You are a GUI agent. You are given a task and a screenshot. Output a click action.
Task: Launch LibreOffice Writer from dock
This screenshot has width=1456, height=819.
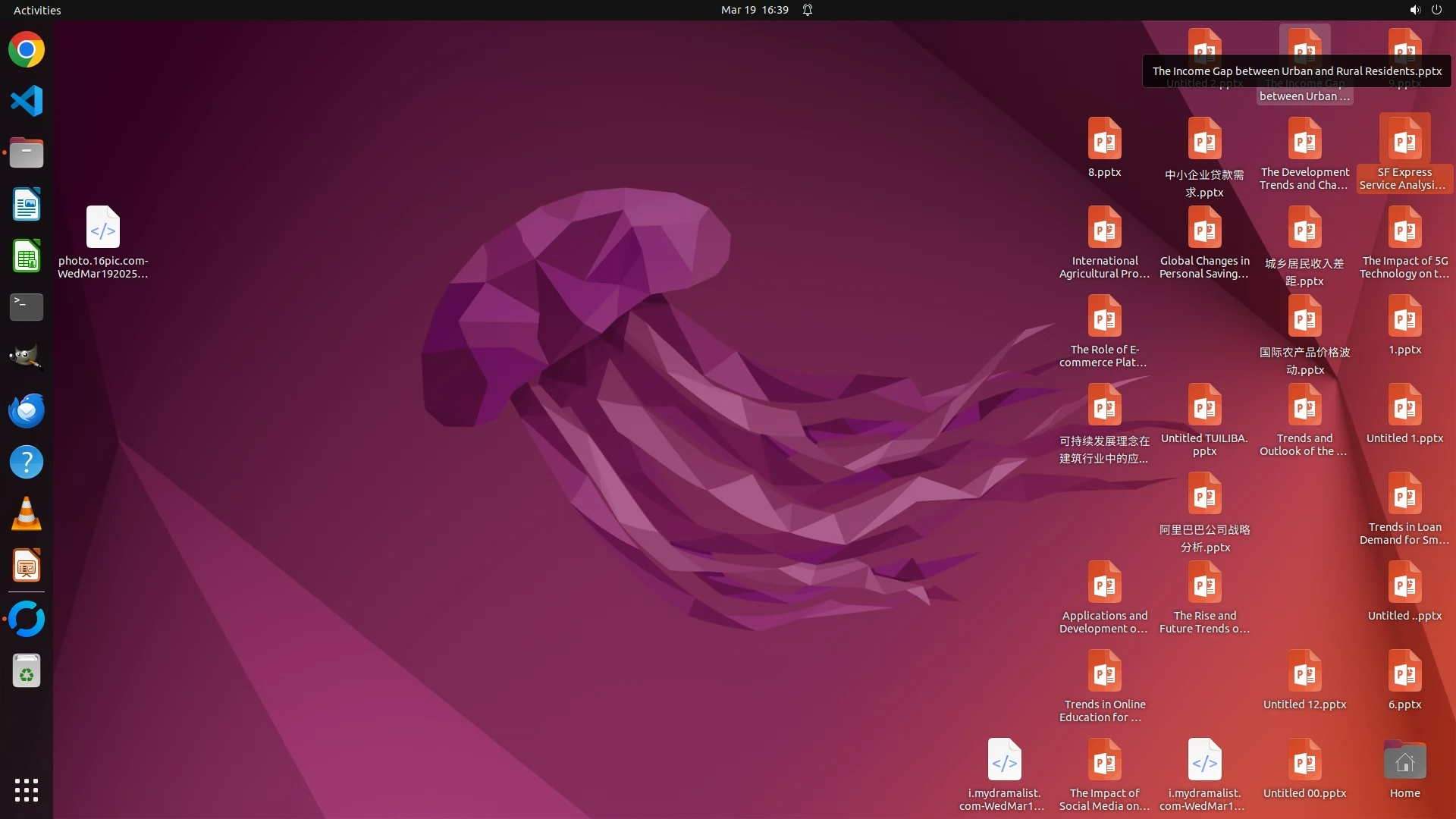click(27, 205)
